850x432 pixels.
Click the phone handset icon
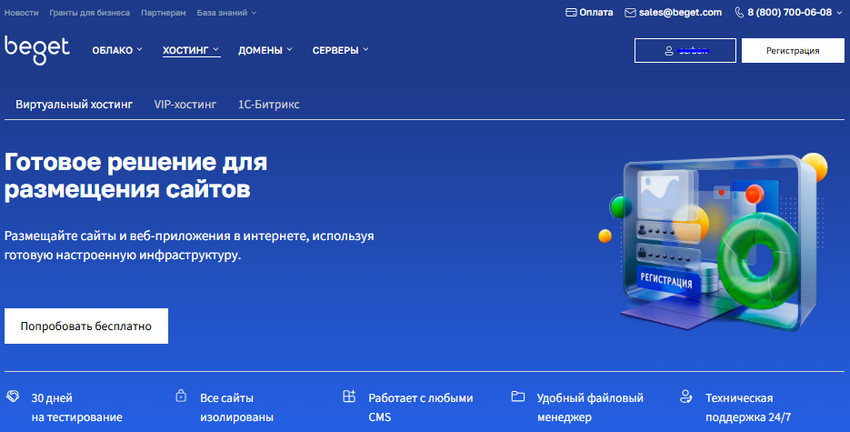pos(739,12)
